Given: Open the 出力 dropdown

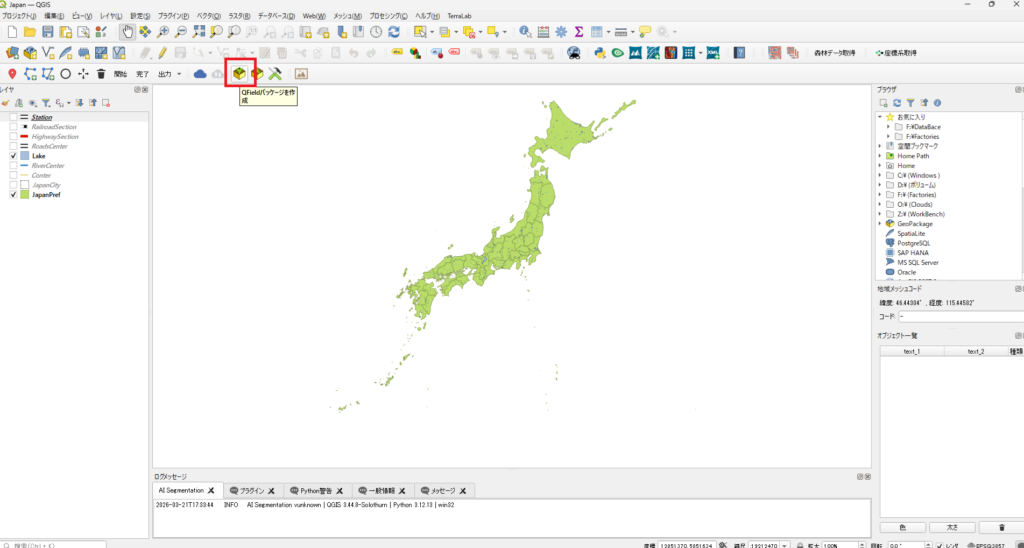Looking at the screenshot, I should click(168, 73).
